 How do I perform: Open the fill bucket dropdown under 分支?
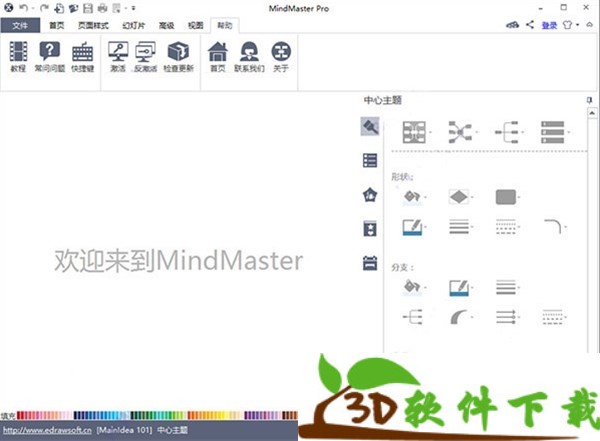point(415,287)
